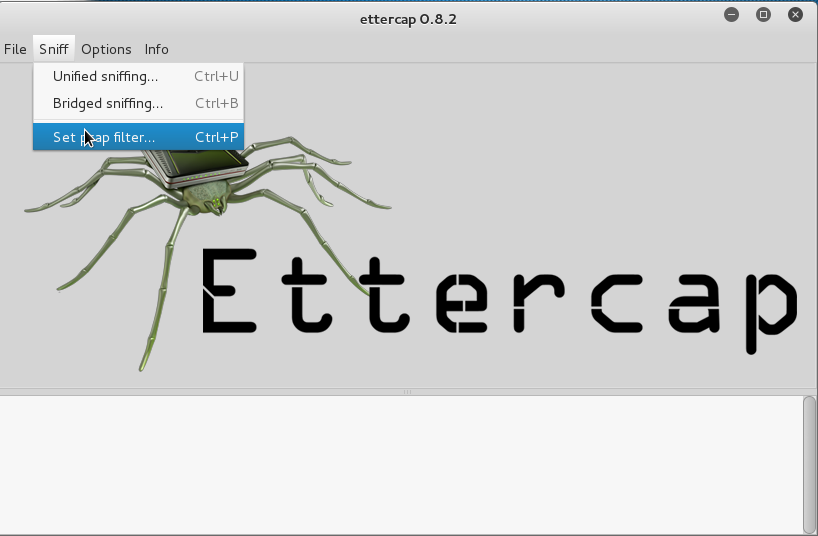Open the Options menu
This screenshot has height=536, width=818.
point(106,49)
